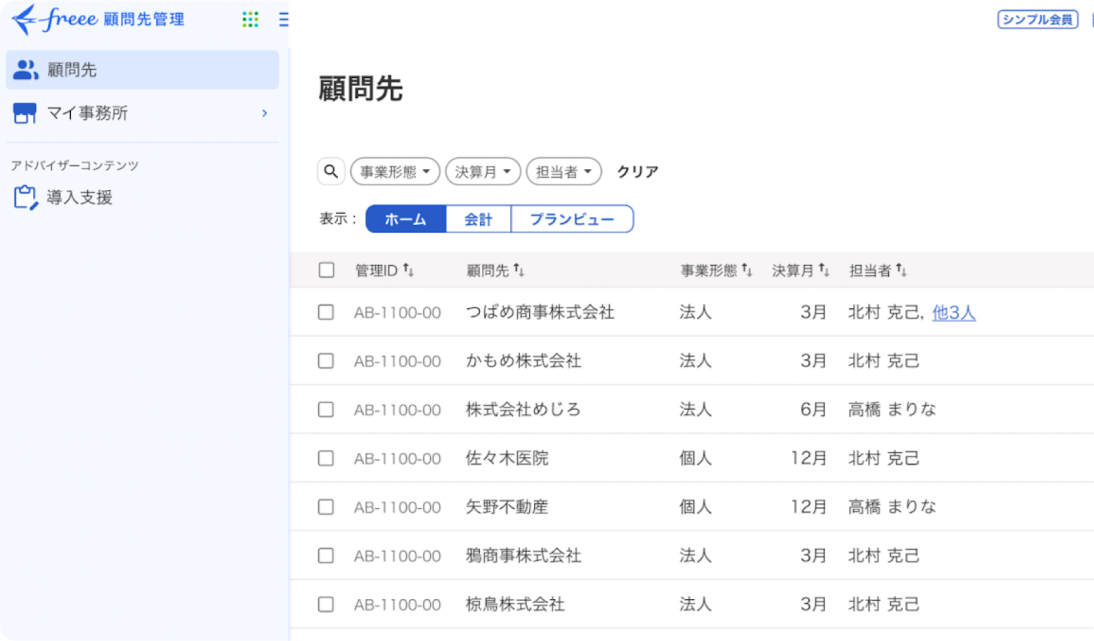Viewport: 1094px width, 641px height.
Task: Click the 顧問先 page heading
Action: pyautogui.click(x=361, y=89)
